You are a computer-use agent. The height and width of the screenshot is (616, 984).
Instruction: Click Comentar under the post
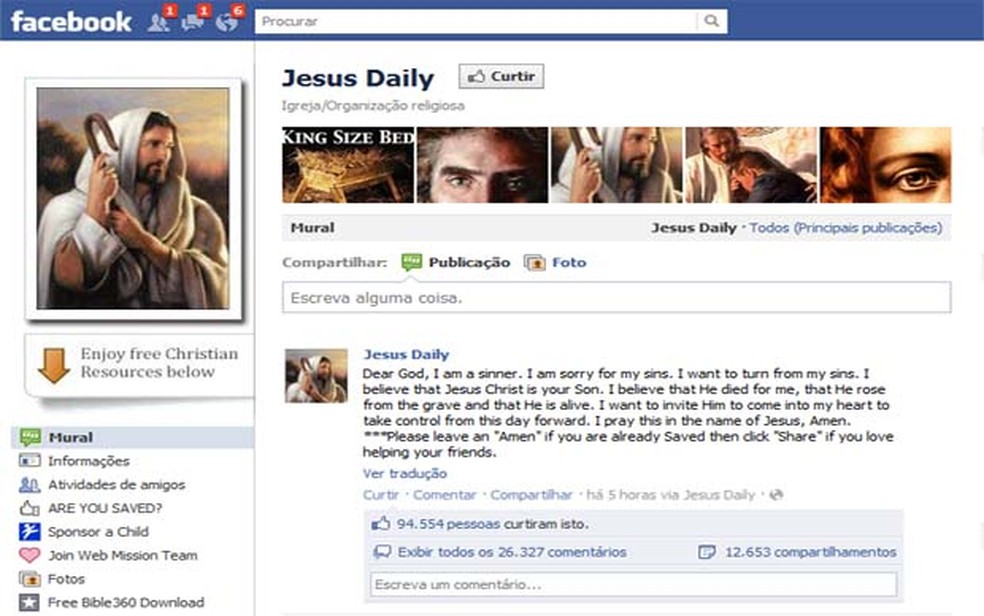[x=444, y=495]
